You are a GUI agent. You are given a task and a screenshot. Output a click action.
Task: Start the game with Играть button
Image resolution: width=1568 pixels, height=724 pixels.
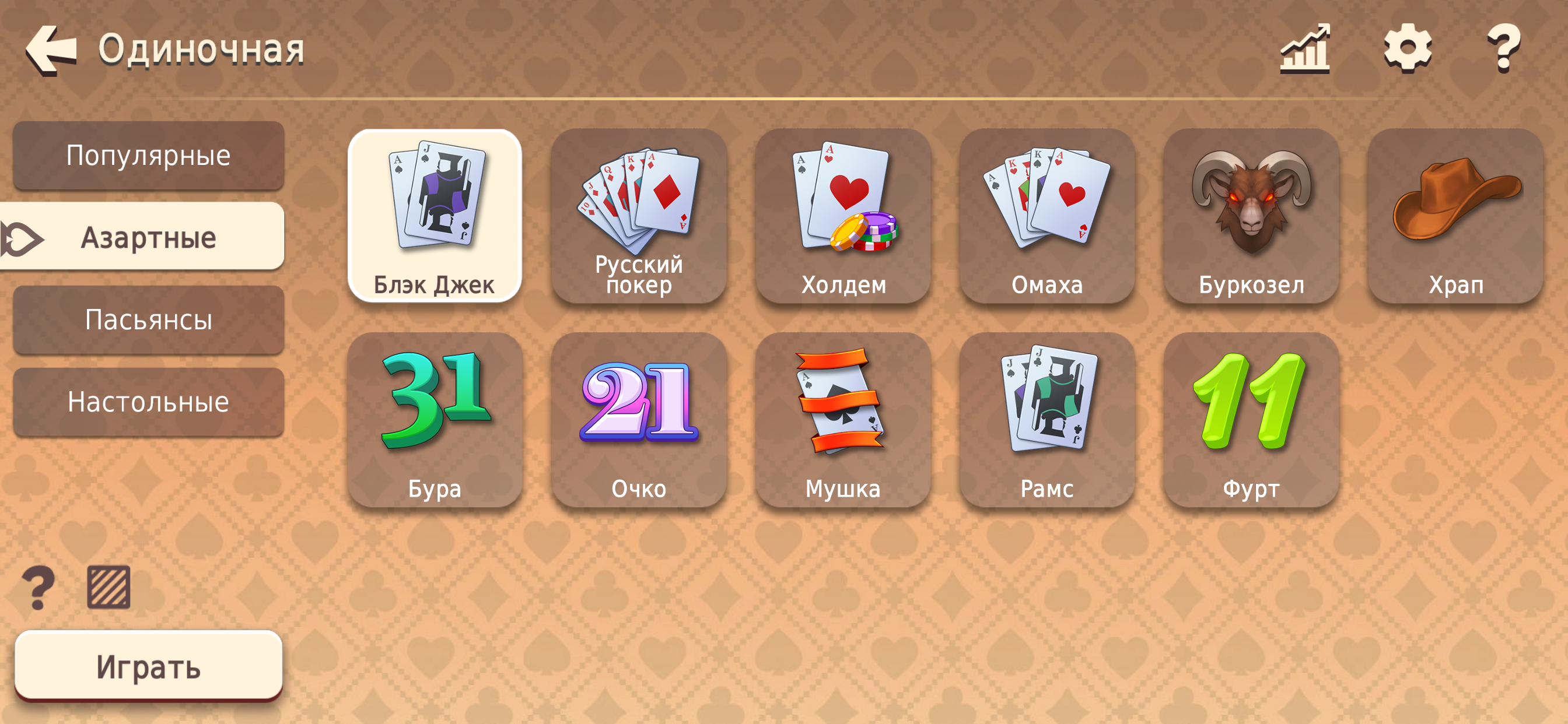pyautogui.click(x=149, y=667)
